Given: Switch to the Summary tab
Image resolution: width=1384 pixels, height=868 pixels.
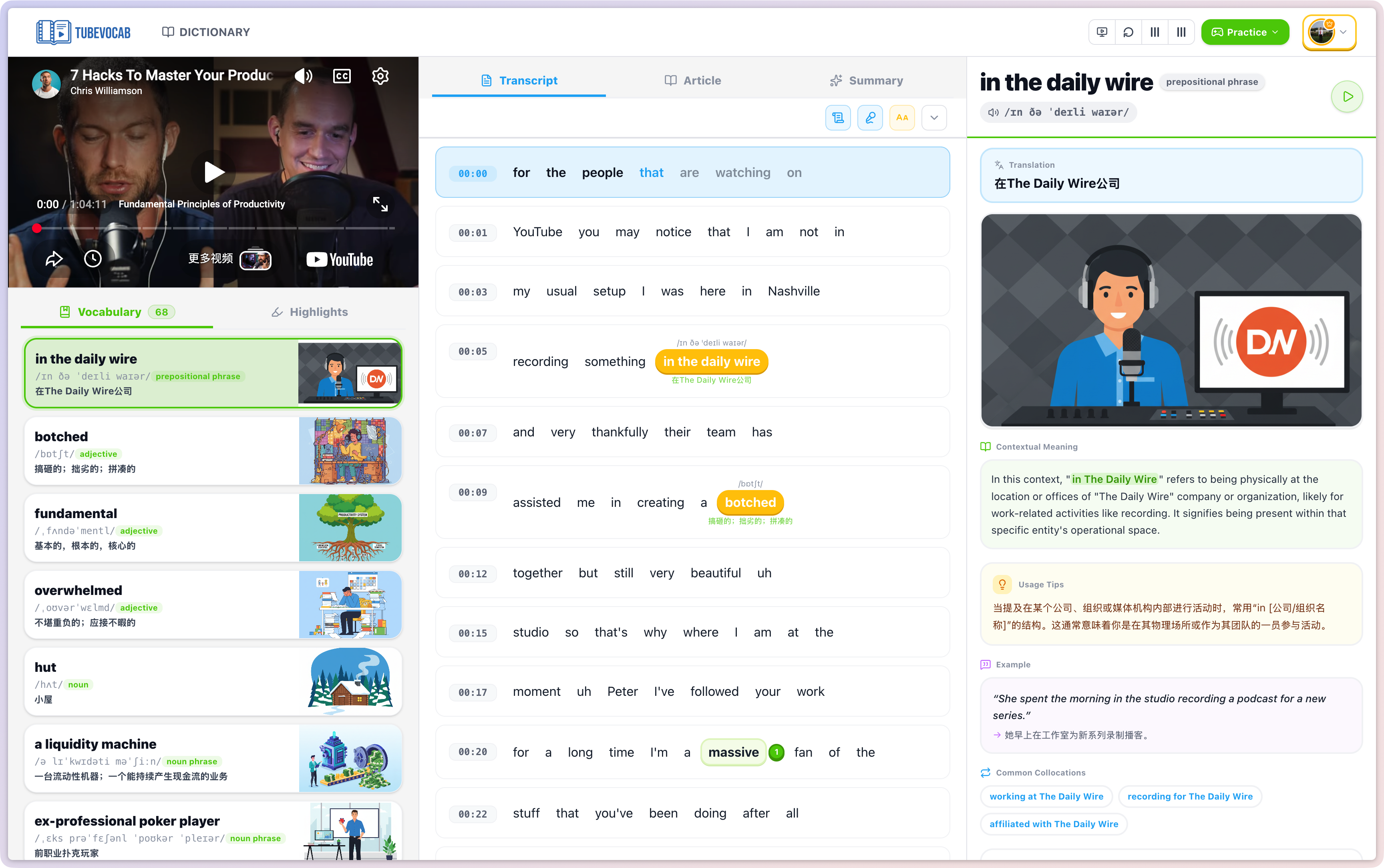Looking at the screenshot, I should point(866,80).
